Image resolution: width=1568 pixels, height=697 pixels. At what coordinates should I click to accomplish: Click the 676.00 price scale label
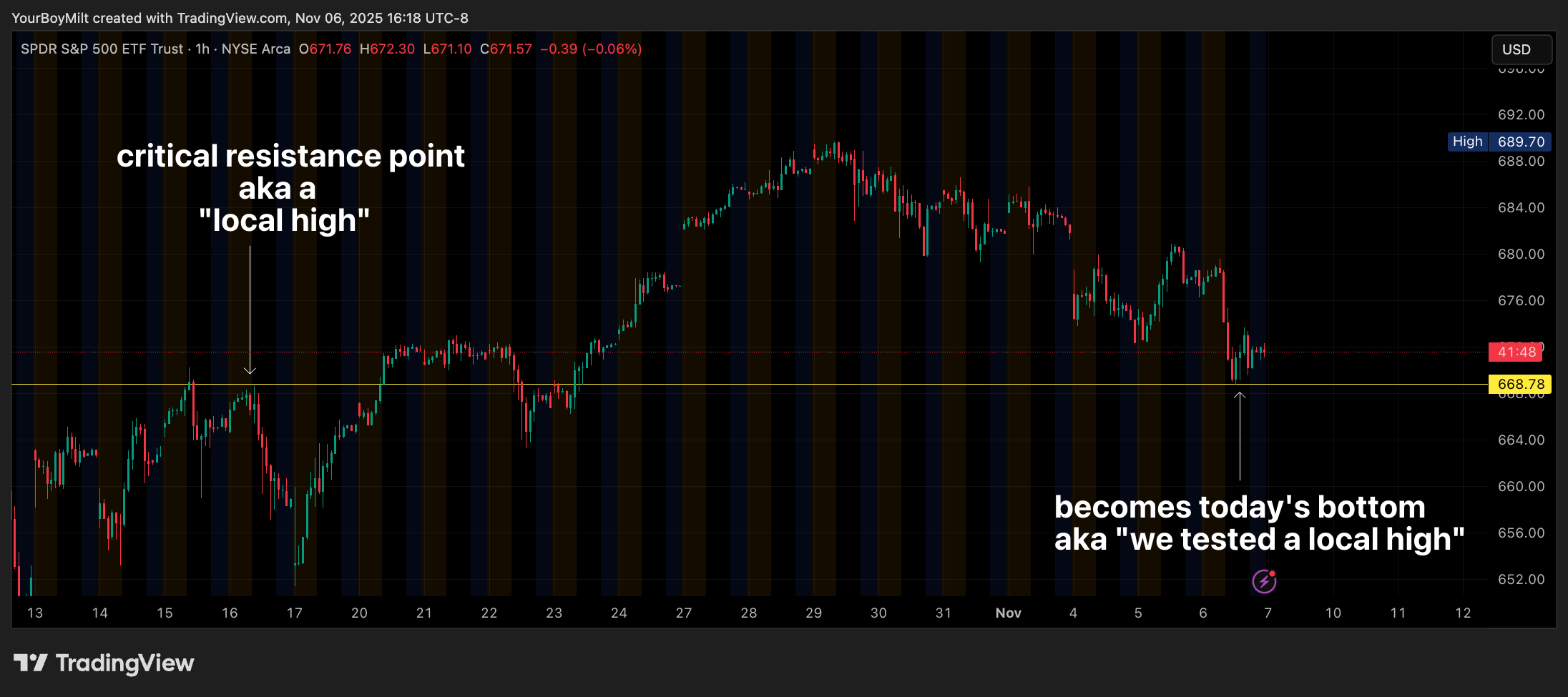[x=1522, y=300]
